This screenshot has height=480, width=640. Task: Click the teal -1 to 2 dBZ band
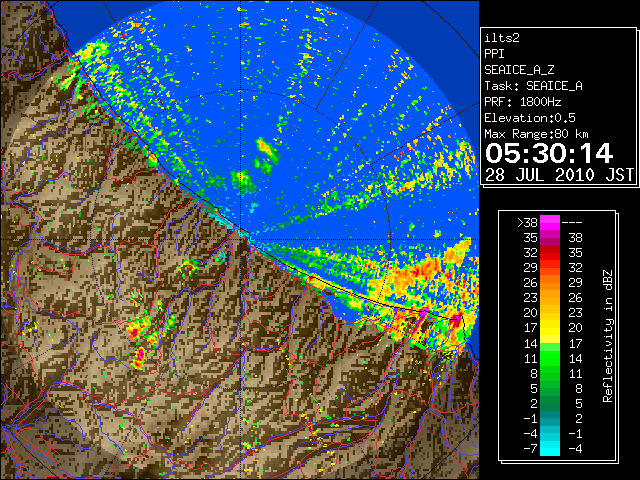550,419
